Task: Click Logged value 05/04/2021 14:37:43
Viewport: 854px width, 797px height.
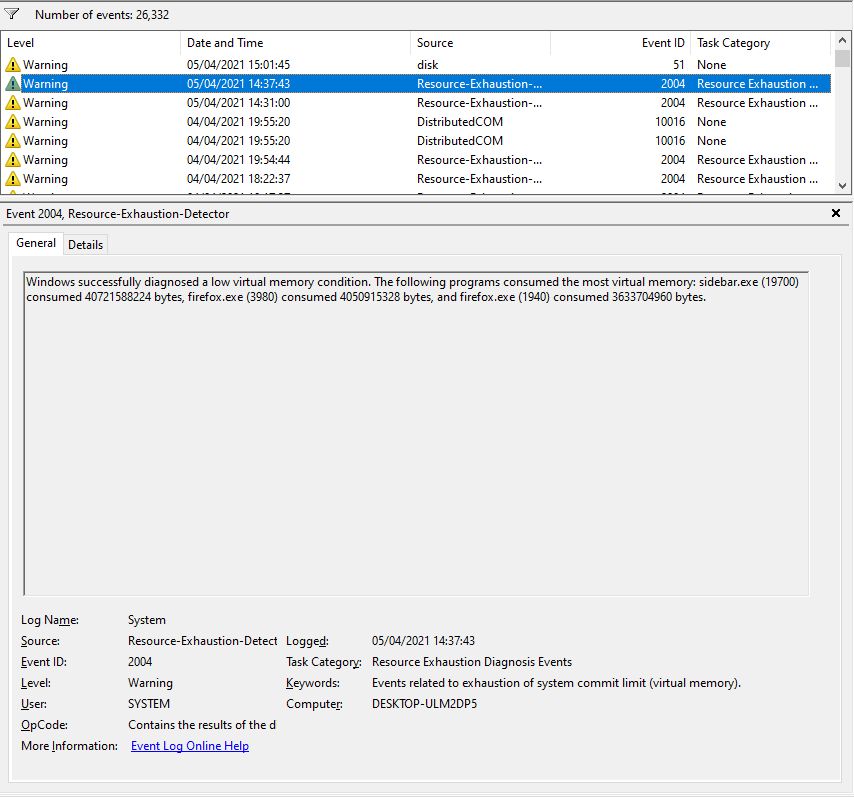Action: pyautogui.click(x=423, y=641)
